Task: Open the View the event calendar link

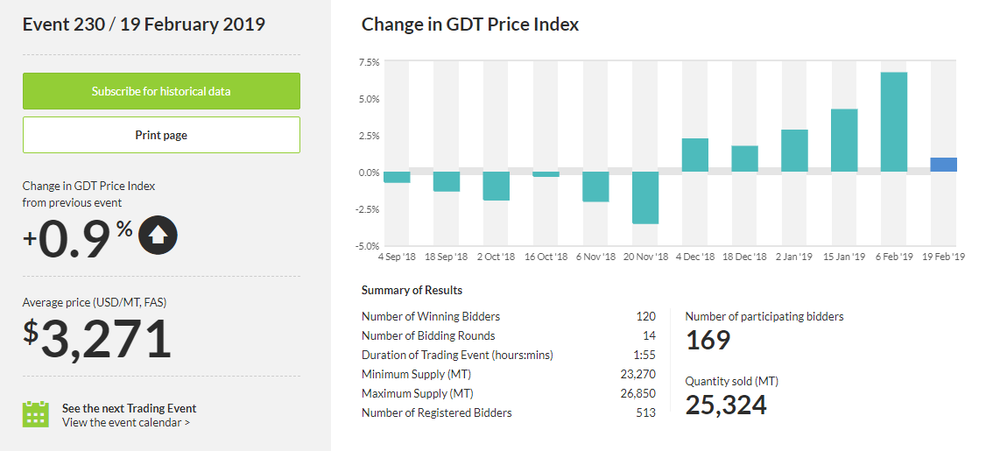Action: point(126,422)
